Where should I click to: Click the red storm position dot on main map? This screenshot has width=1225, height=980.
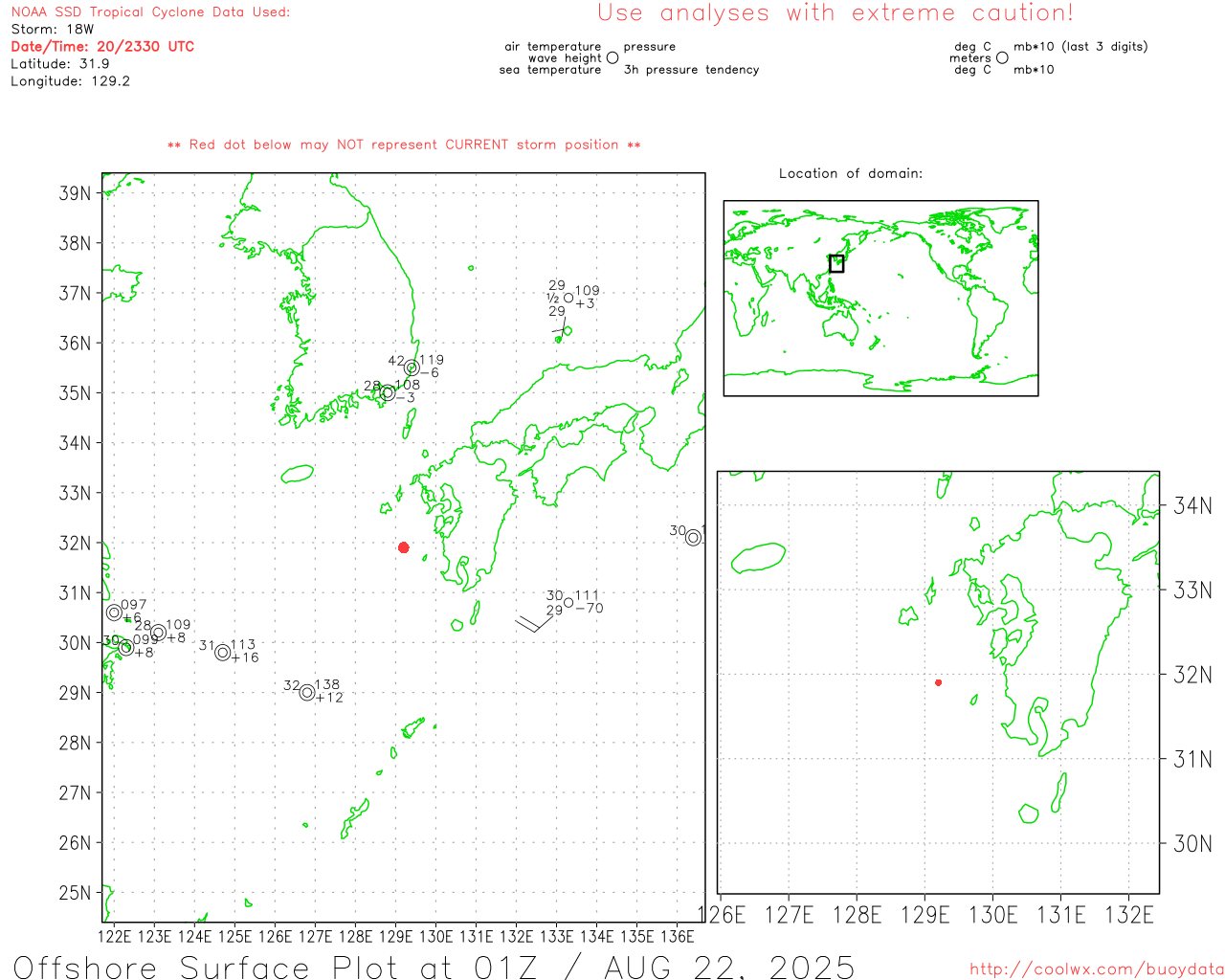pos(404,547)
